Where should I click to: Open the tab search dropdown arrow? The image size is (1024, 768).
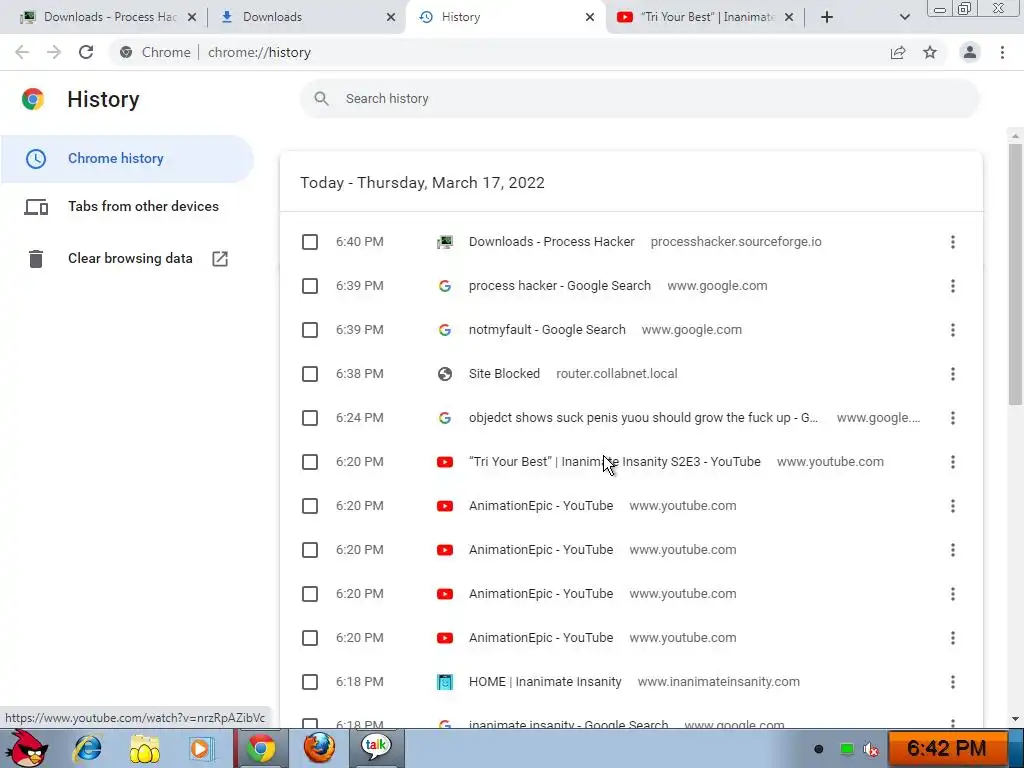(904, 17)
